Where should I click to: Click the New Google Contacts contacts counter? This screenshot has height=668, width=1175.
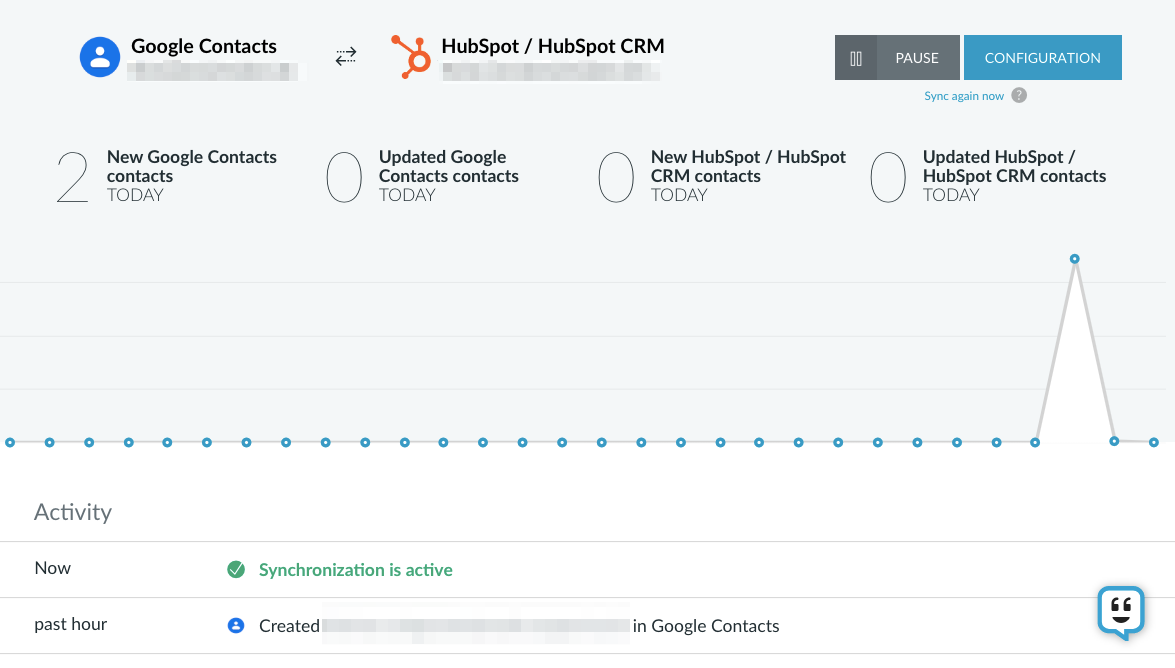pos(167,176)
